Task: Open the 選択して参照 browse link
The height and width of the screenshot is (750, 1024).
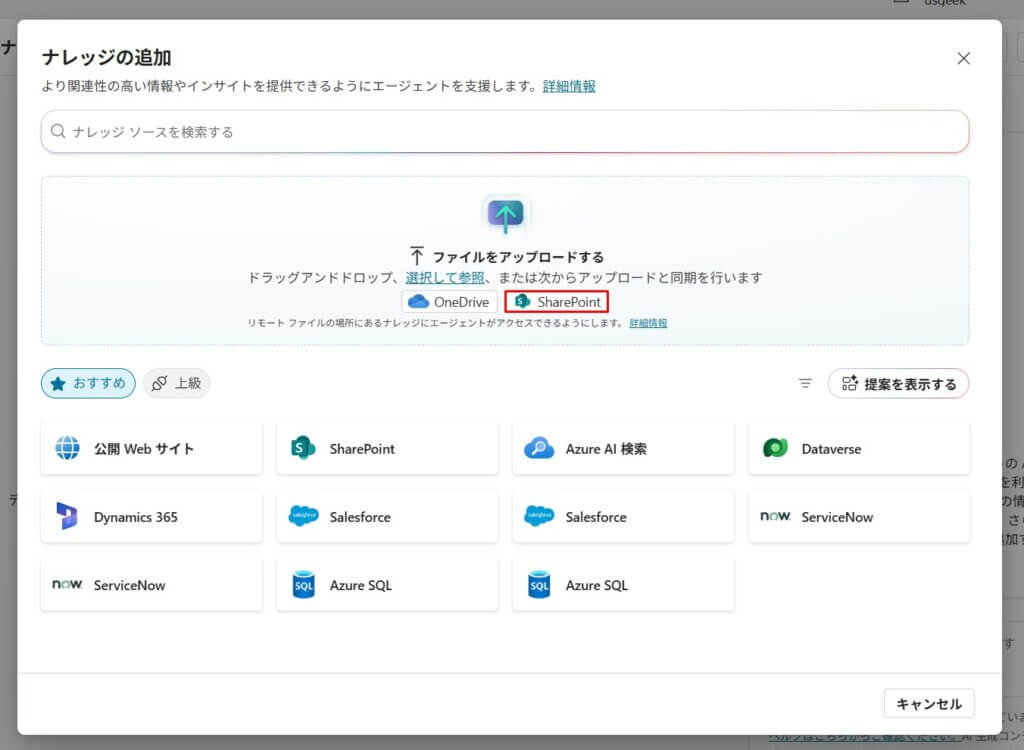Action: pyautogui.click(x=445, y=277)
